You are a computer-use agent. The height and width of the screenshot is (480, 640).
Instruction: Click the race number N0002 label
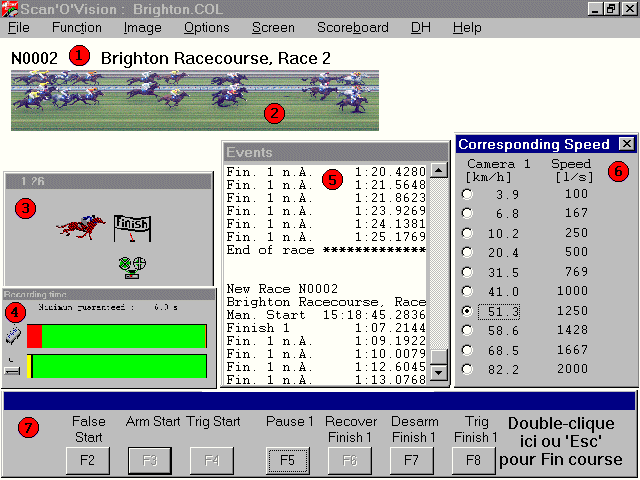[34, 58]
